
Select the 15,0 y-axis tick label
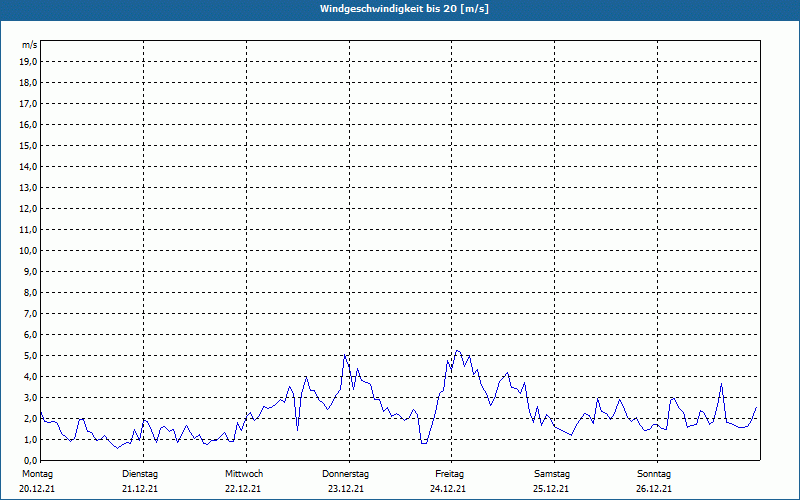(29, 145)
